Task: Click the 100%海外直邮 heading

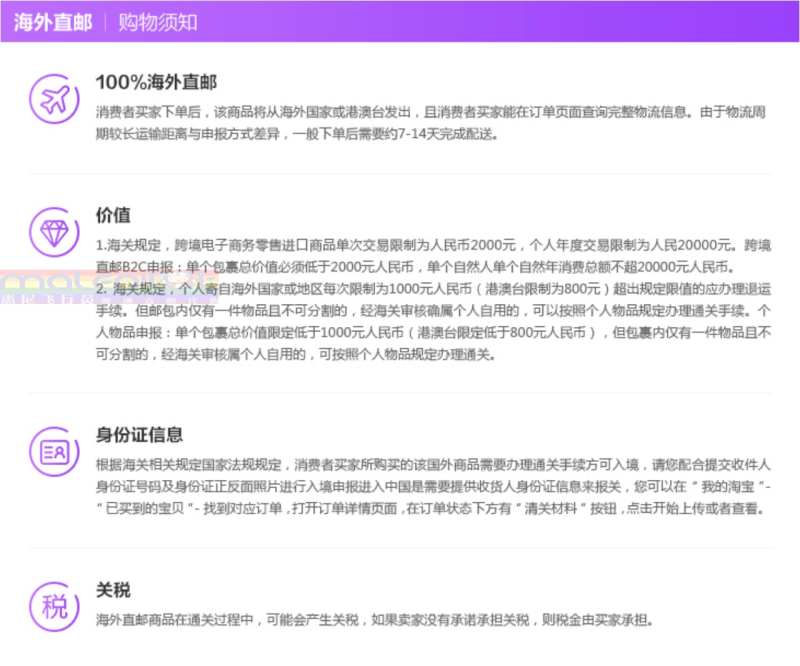Action: (x=156, y=82)
